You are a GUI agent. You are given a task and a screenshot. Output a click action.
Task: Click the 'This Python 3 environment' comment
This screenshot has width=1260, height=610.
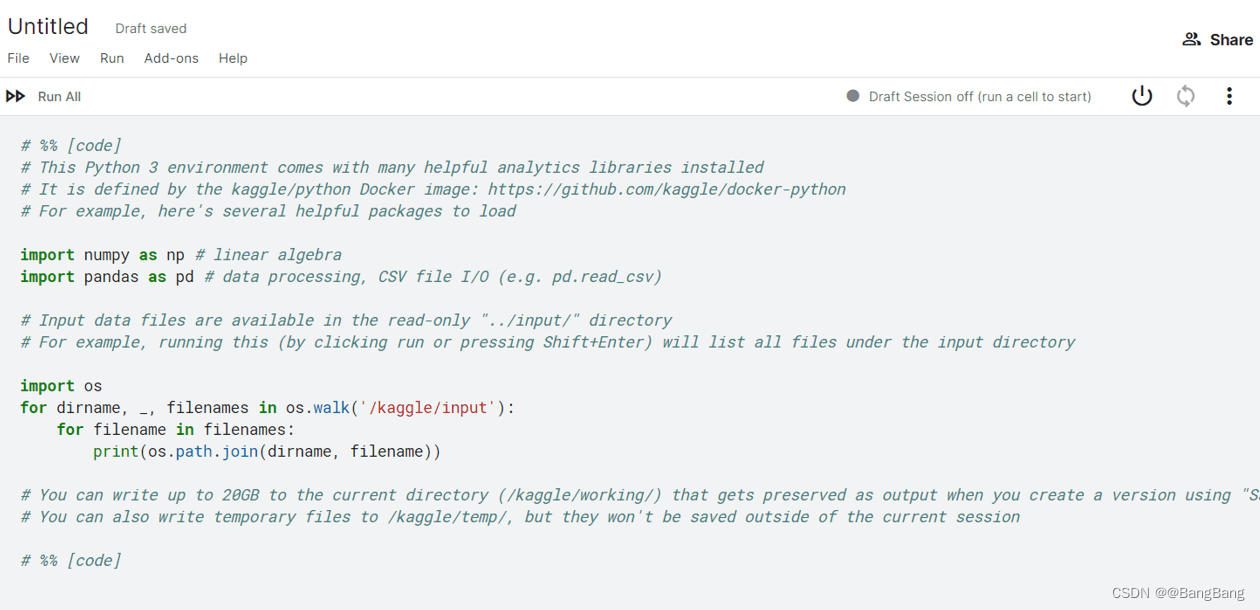(392, 168)
